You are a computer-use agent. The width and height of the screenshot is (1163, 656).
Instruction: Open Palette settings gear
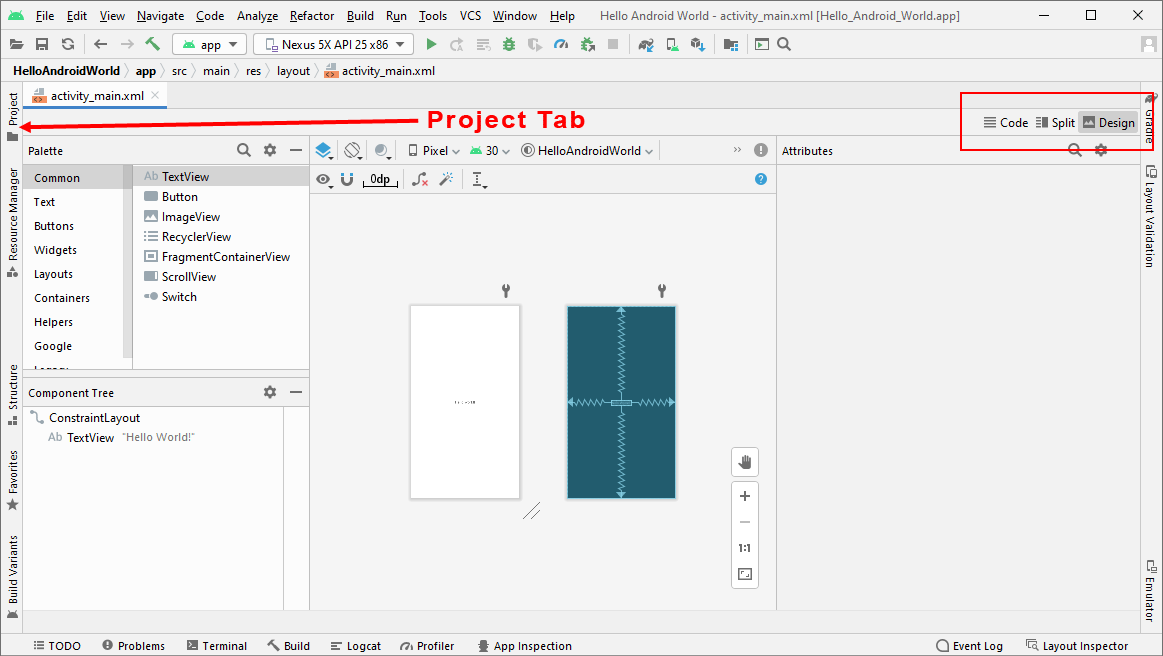[x=270, y=150]
